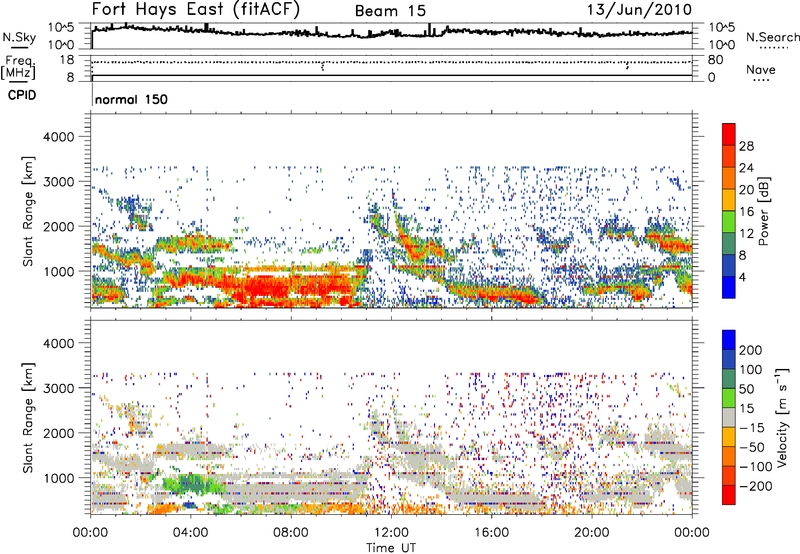Click the '4' label on power colorbar
The height and width of the screenshot is (554, 800).
click(742, 277)
